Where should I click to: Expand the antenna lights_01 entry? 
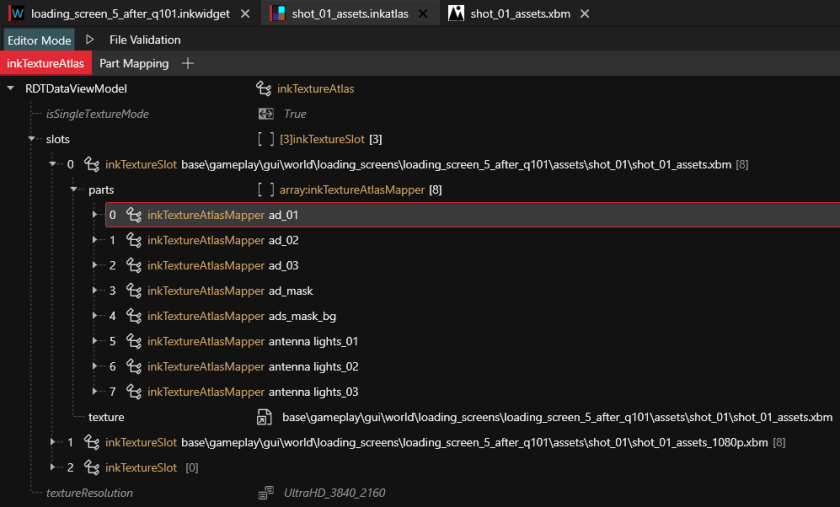(95, 340)
